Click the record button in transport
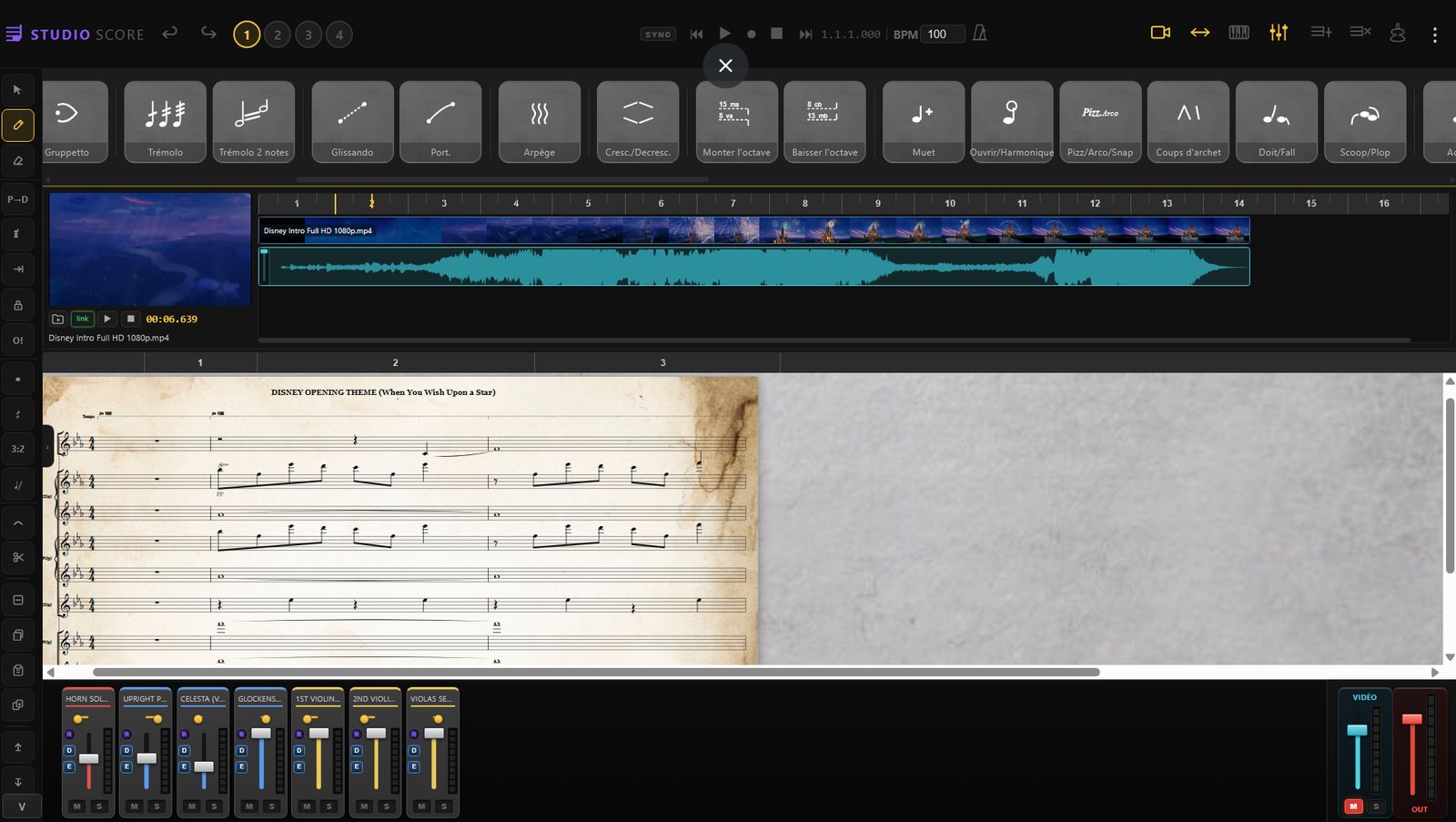 click(751, 34)
